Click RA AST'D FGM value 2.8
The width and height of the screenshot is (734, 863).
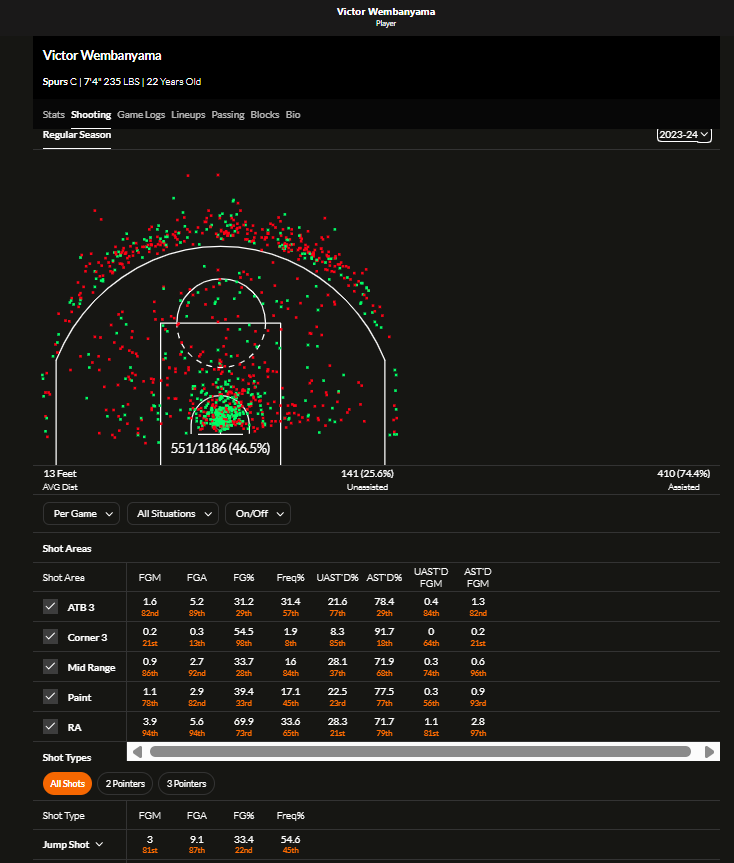(478, 722)
